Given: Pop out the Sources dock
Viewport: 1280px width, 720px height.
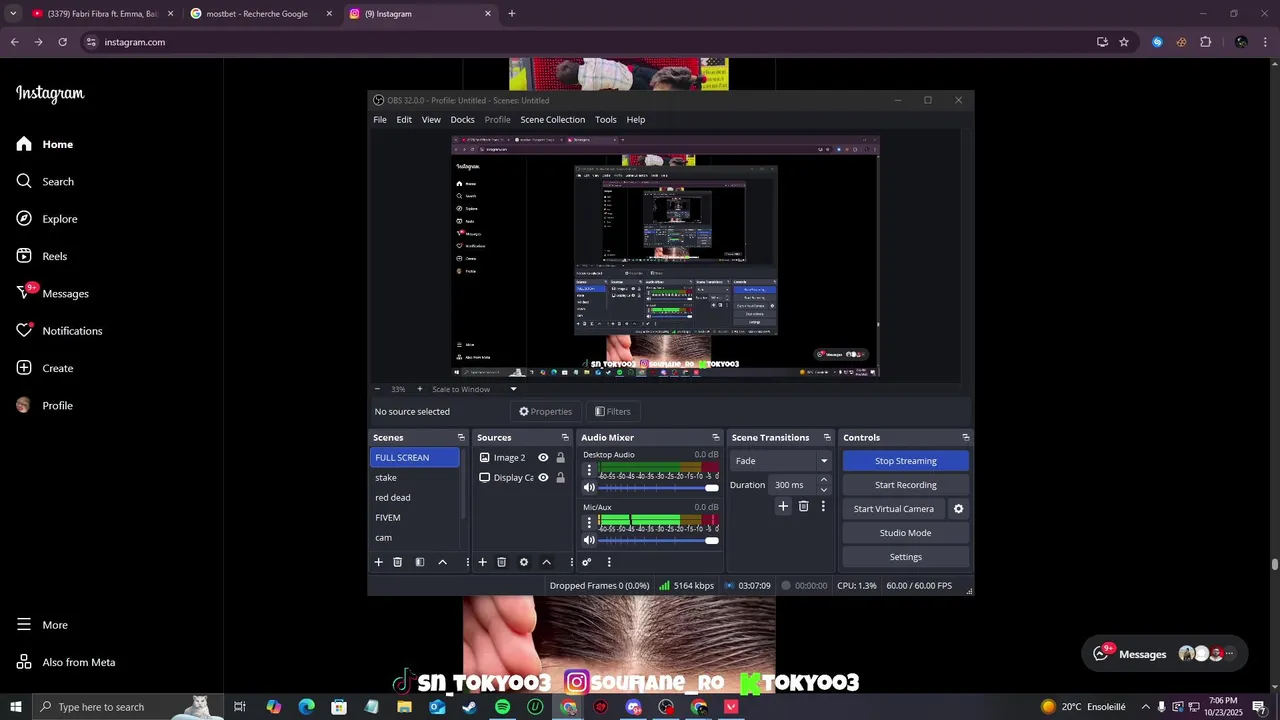Looking at the screenshot, I should [x=565, y=437].
